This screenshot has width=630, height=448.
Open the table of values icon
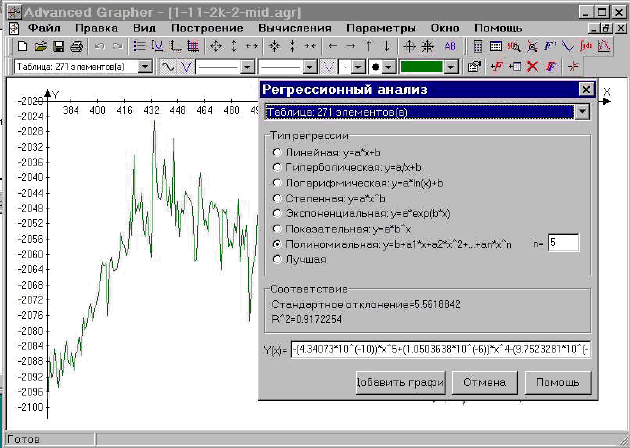[496, 46]
